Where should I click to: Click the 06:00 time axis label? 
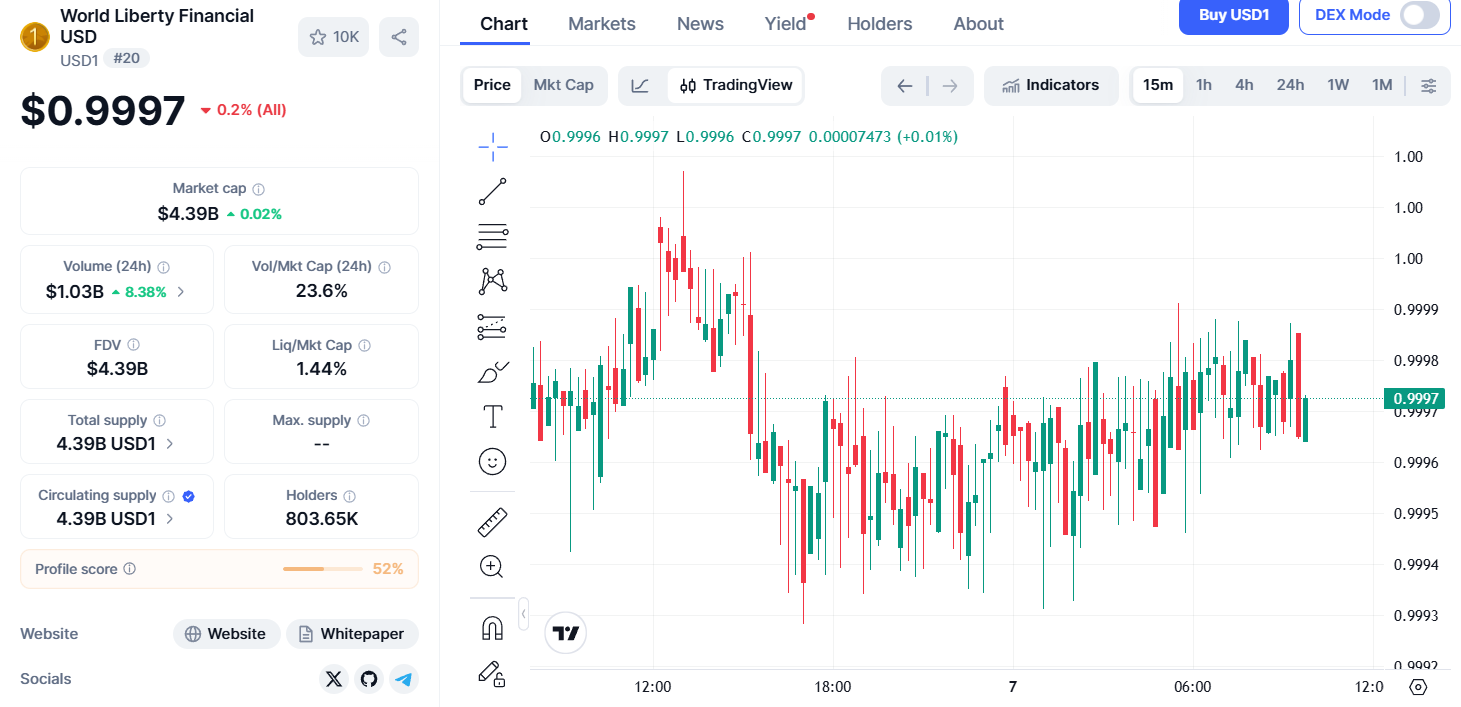1193,687
